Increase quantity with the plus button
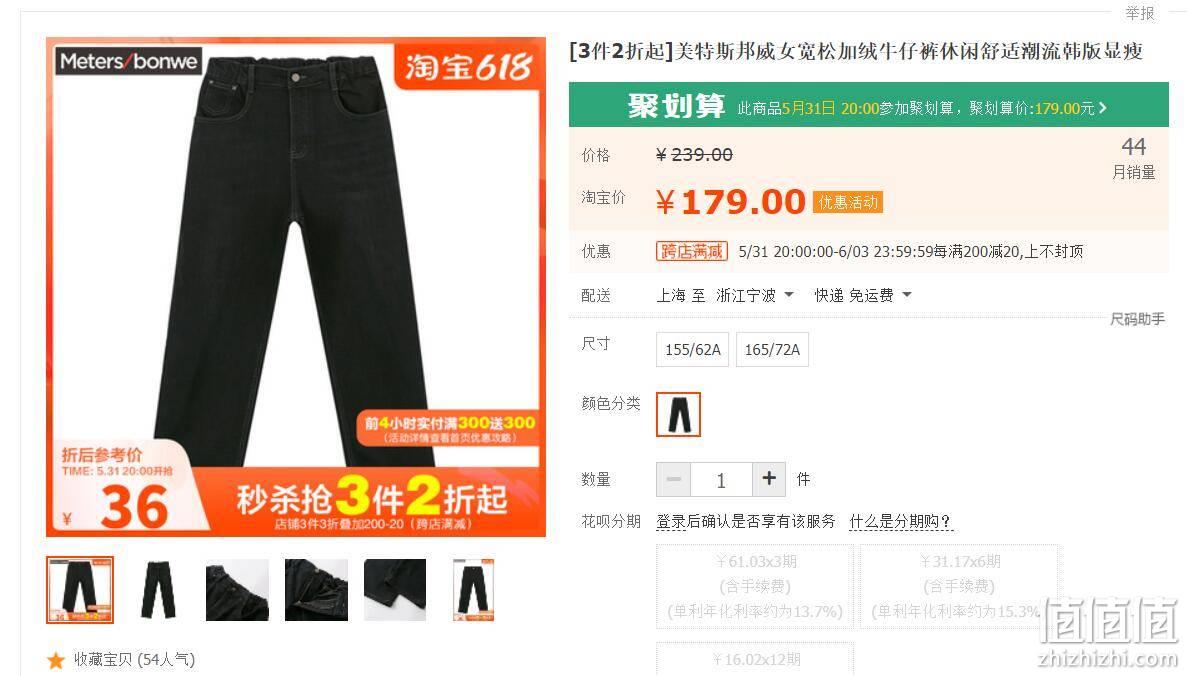The image size is (1187, 676). point(768,479)
